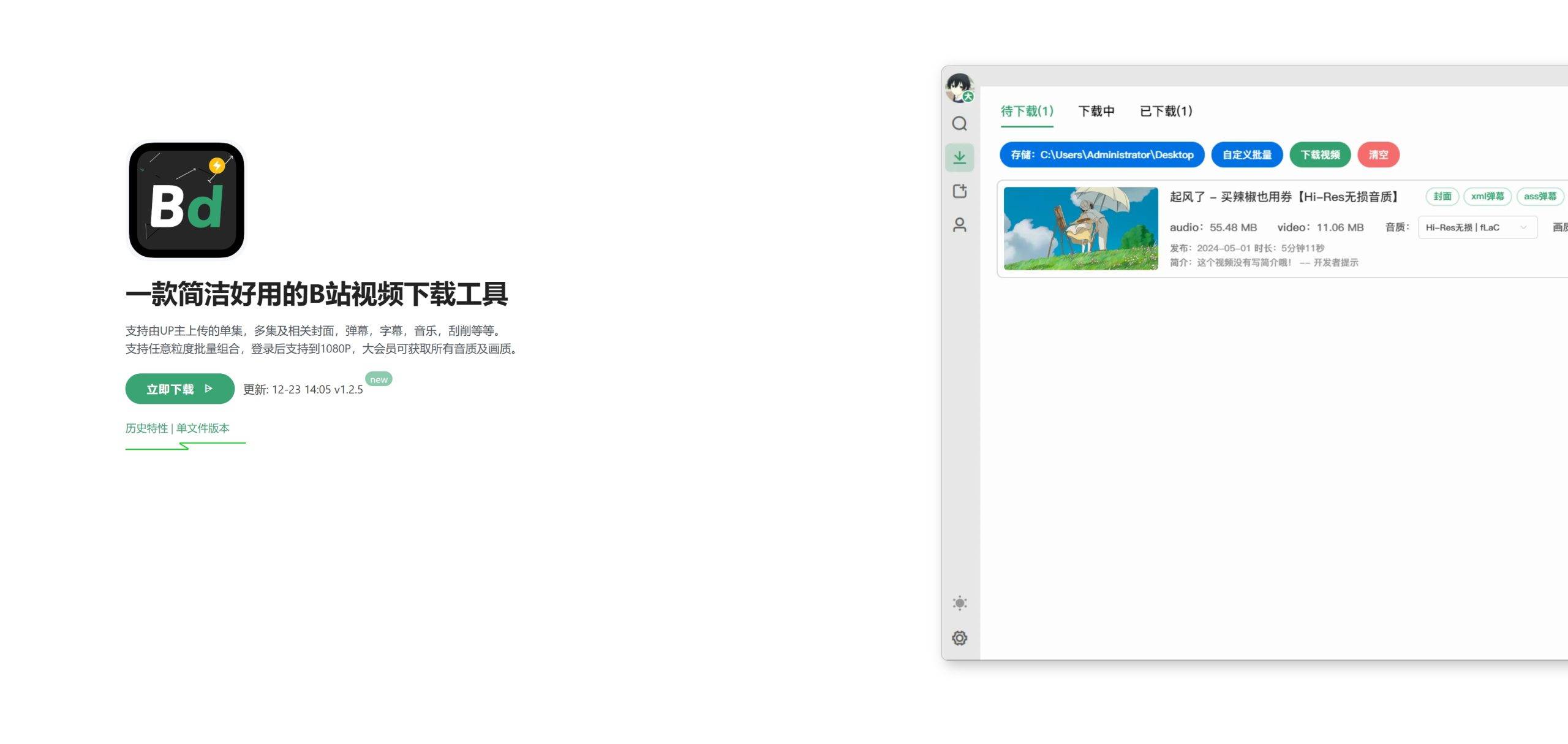Open the 历史特性 link

(x=146, y=428)
